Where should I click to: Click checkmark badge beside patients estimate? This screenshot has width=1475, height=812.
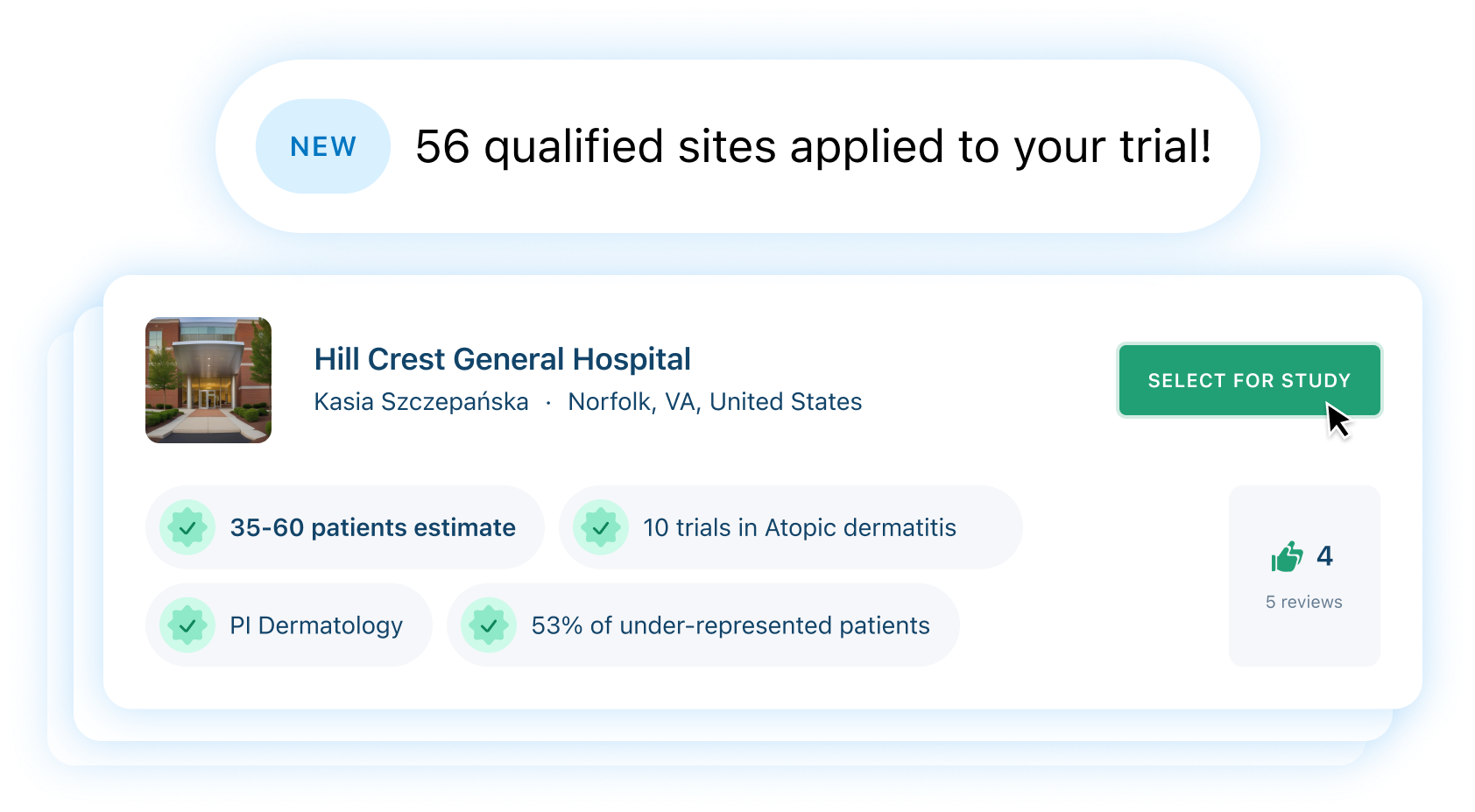(x=187, y=527)
